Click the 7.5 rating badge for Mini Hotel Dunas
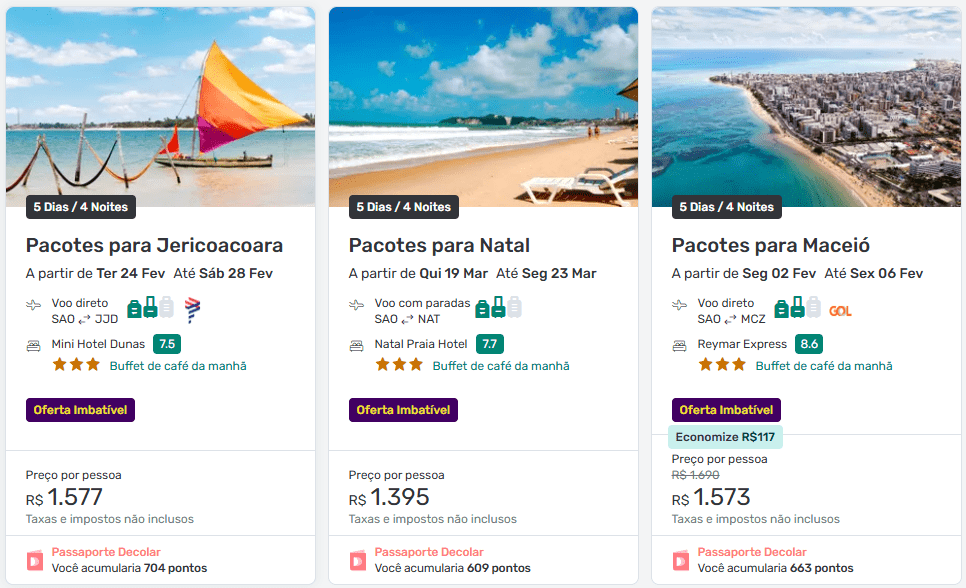This screenshot has height=588, width=966. (x=167, y=344)
